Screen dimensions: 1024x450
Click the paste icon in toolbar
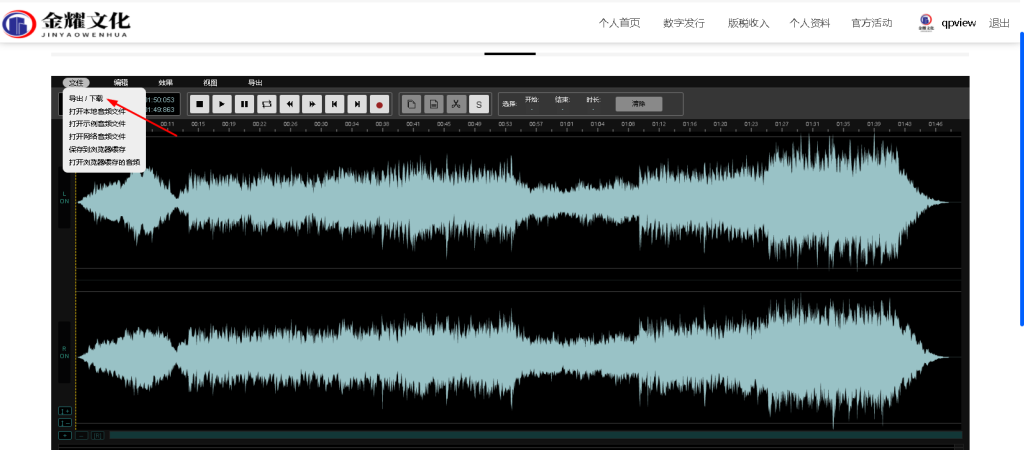pos(434,104)
